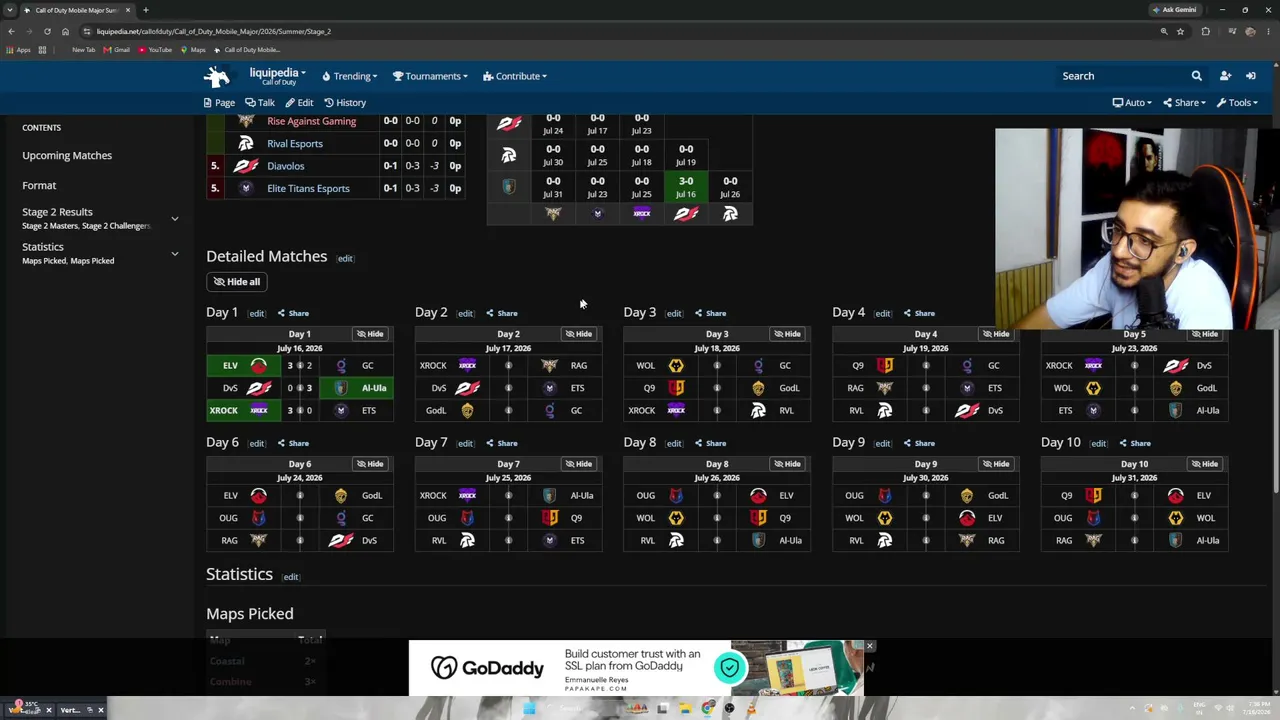Viewport: 1280px width, 720px height.
Task: Click the Liquipedia horse logo
Action: point(217,76)
